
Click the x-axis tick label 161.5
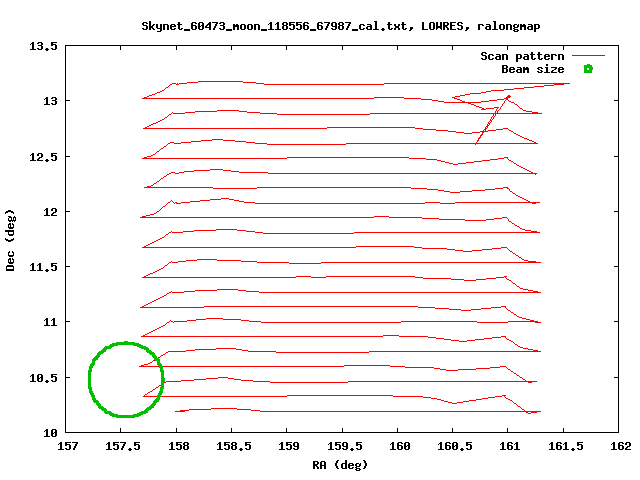(x=566, y=446)
